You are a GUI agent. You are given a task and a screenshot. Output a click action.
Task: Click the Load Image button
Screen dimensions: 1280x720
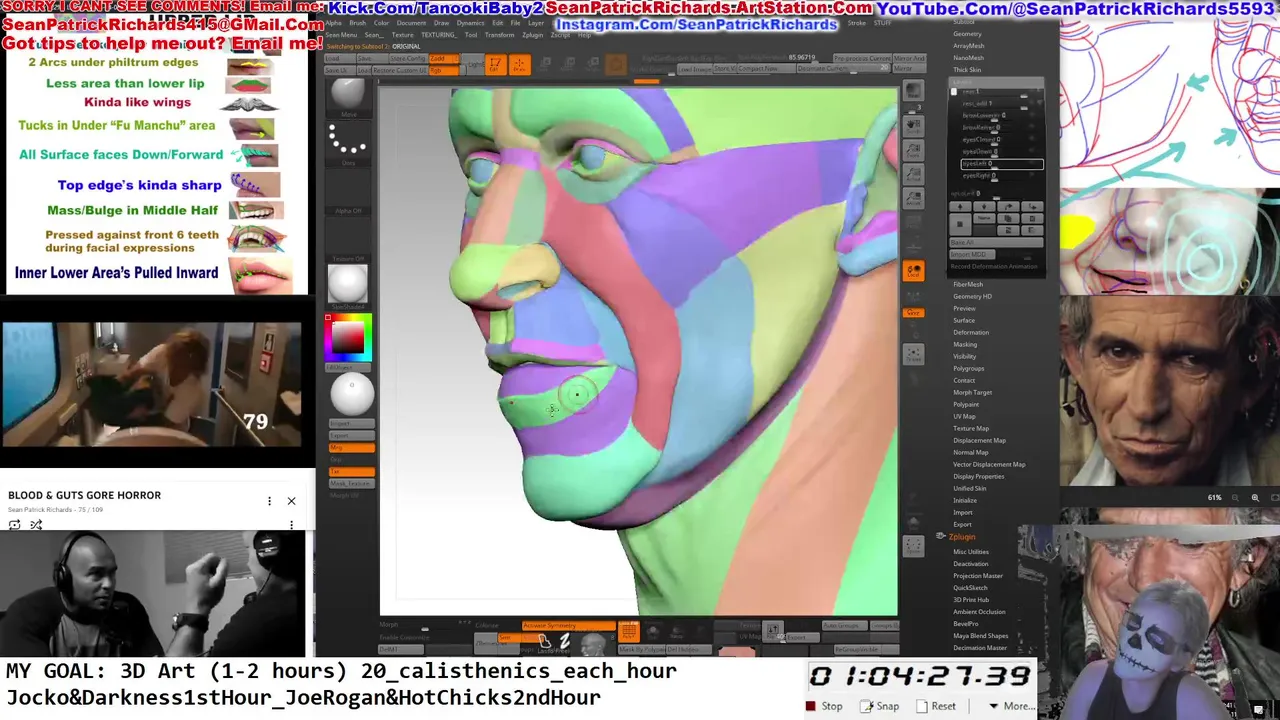[x=693, y=69]
